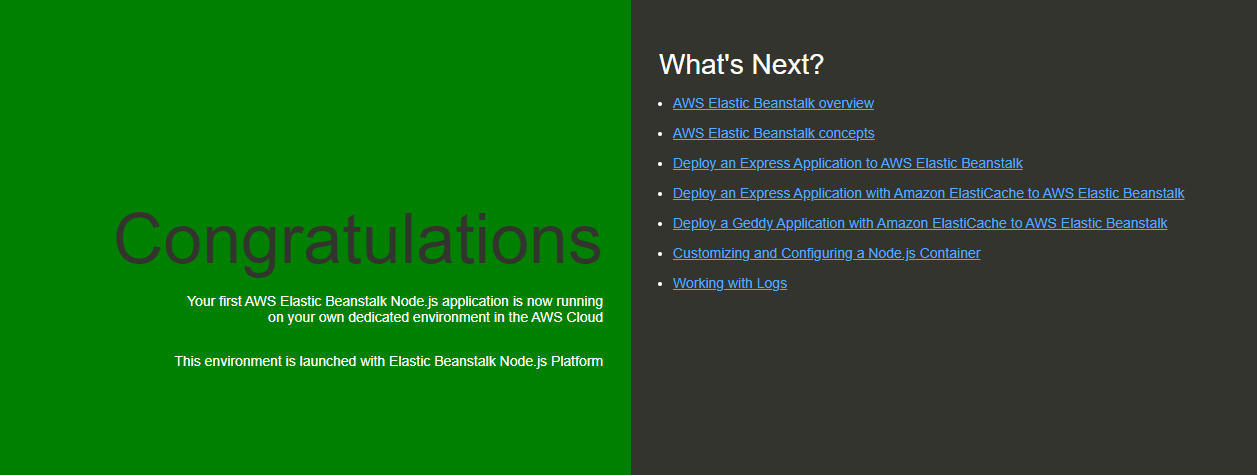Click empty dark panel area below the links
Screen dimensions: 1257x475
[x=940, y=390]
